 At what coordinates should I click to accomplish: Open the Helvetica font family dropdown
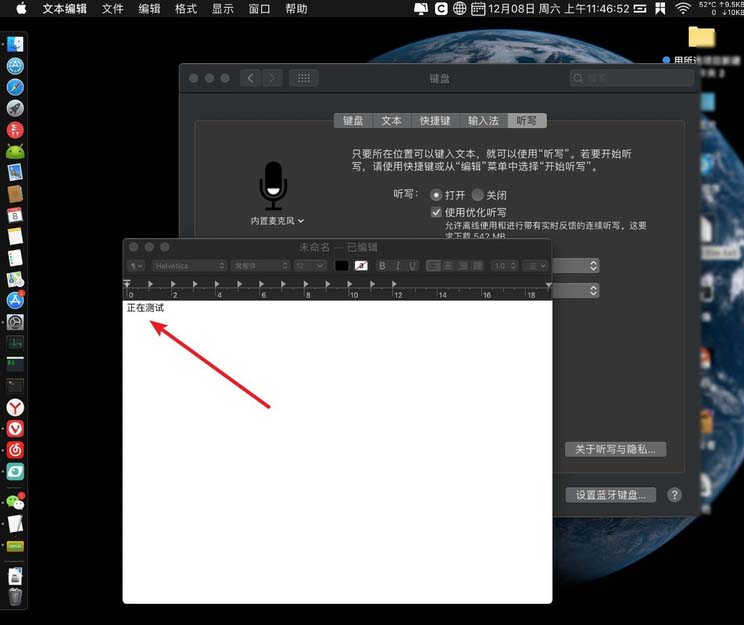tap(189, 266)
